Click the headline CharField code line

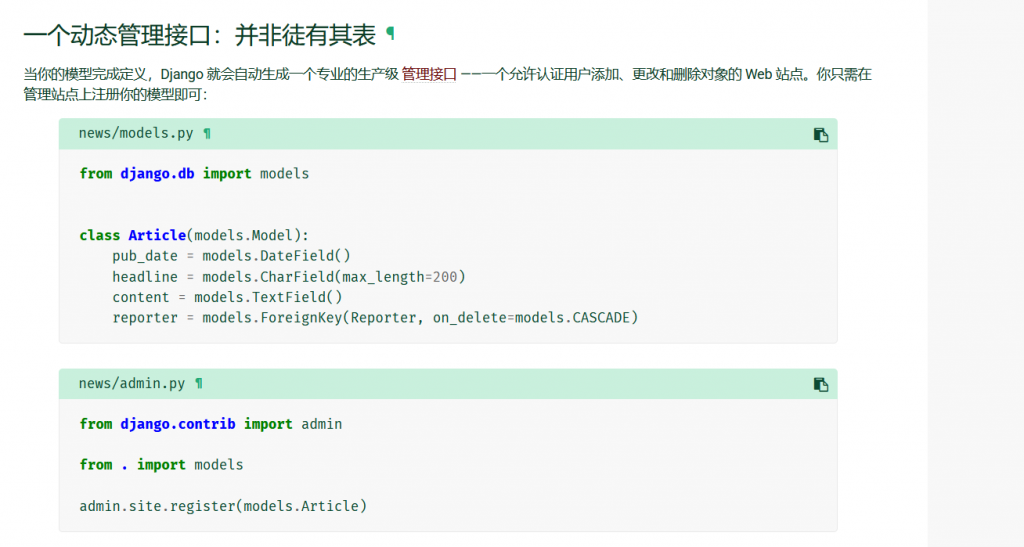288,277
